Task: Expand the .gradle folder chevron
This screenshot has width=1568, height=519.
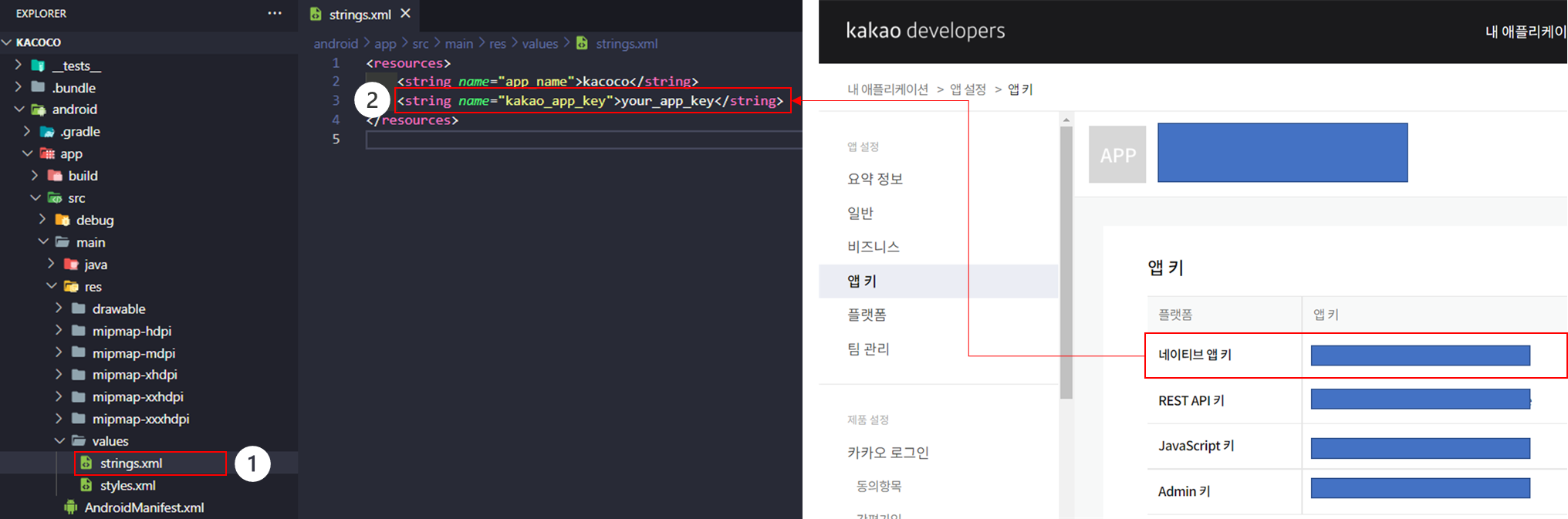Action: point(27,132)
